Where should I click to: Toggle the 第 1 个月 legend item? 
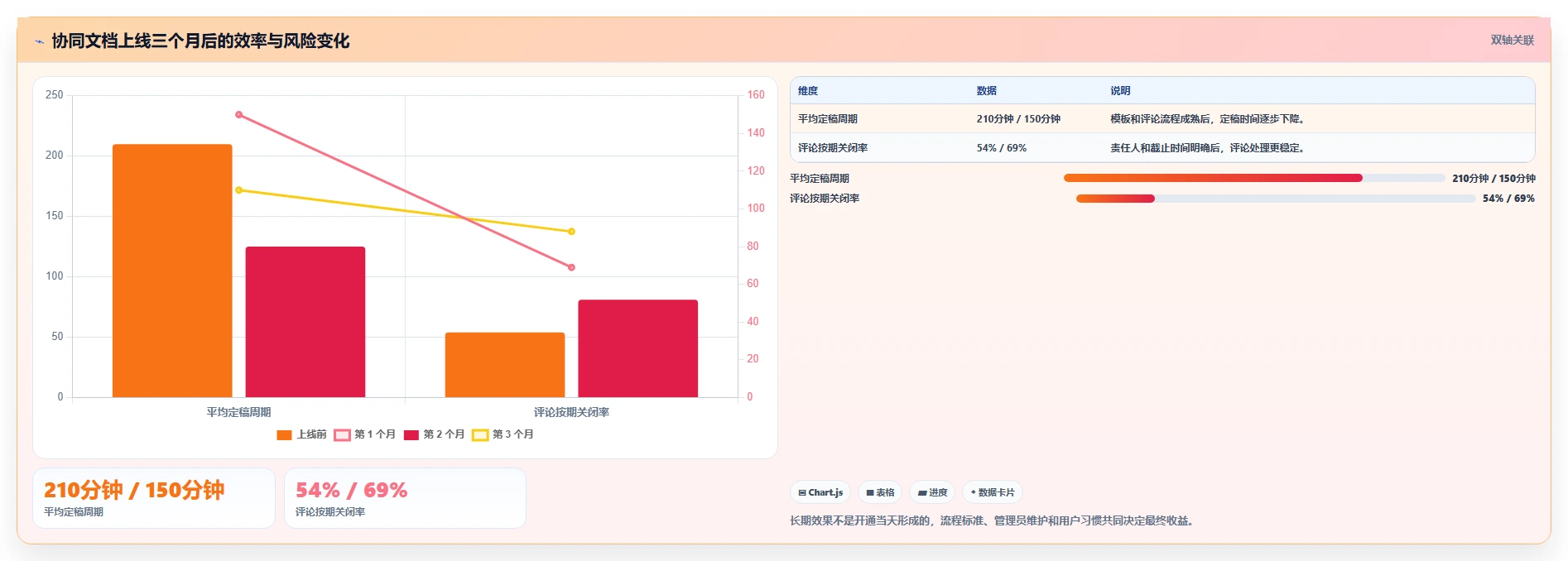tap(364, 434)
